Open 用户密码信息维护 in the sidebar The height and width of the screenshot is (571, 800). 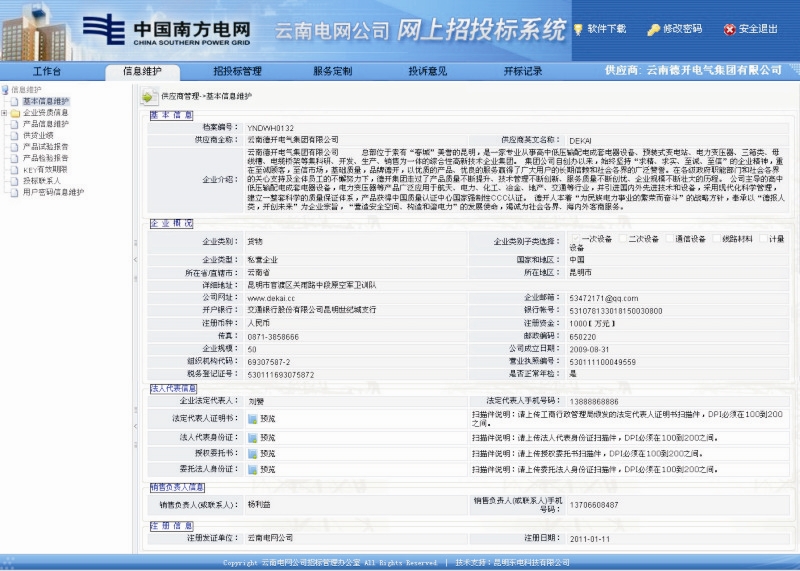(x=53, y=191)
